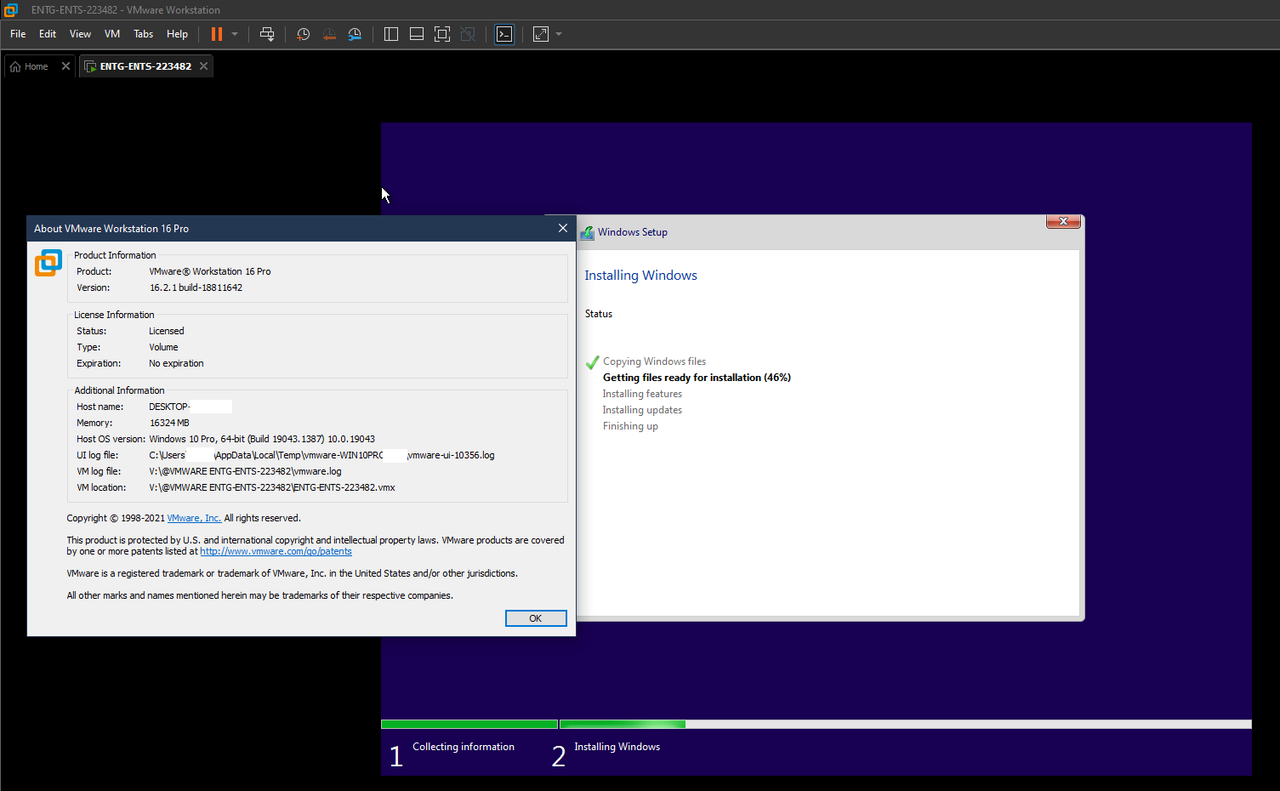
Task: Click the green checkmark beside Copying Windows files
Action: click(x=592, y=361)
